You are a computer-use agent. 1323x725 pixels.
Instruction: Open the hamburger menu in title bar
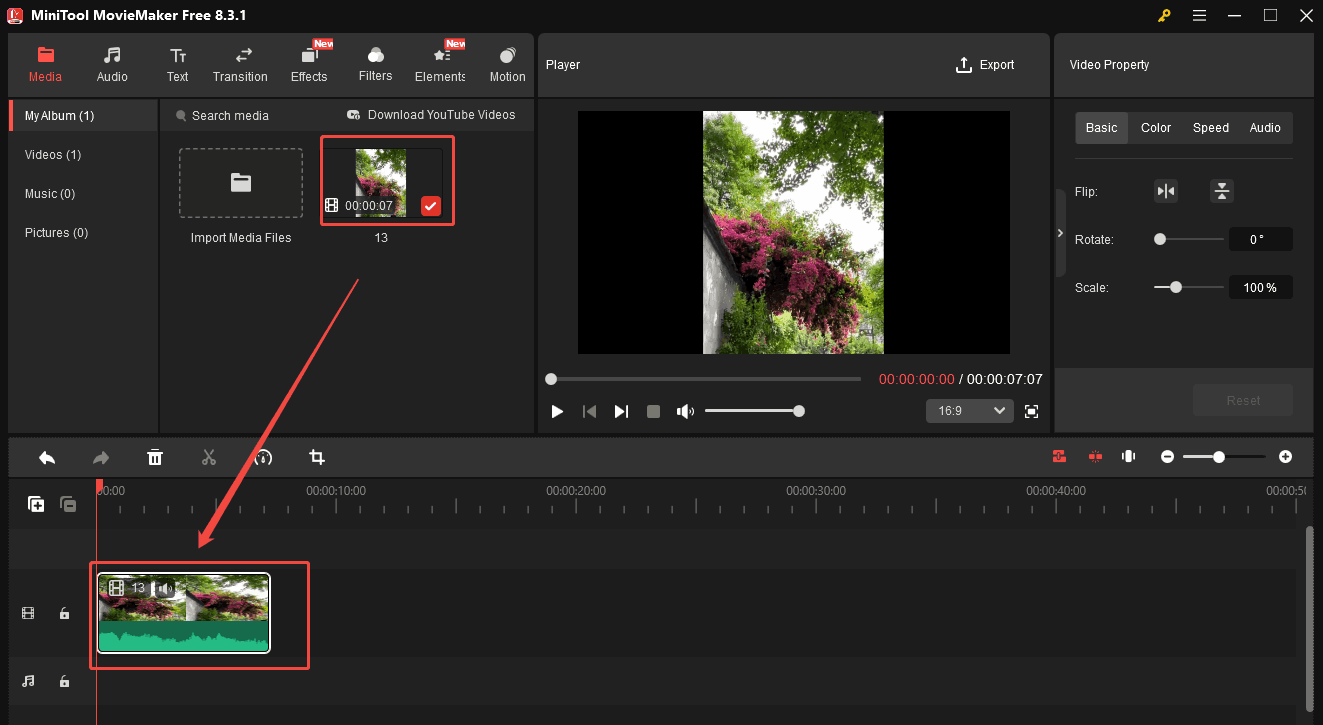(1201, 15)
